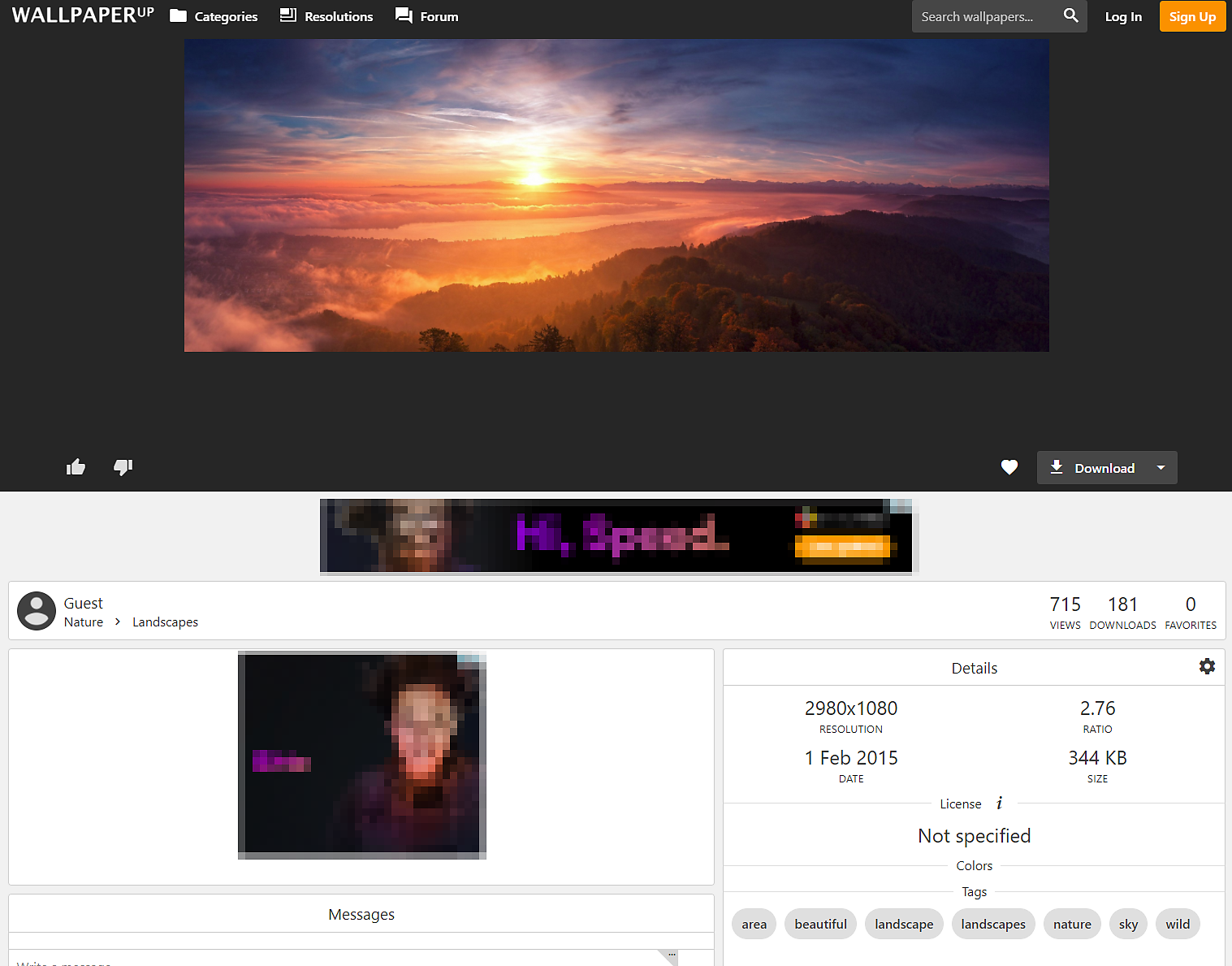This screenshot has height=966, width=1232.
Task: Click the thumbs down dislike icon
Action: 123,467
